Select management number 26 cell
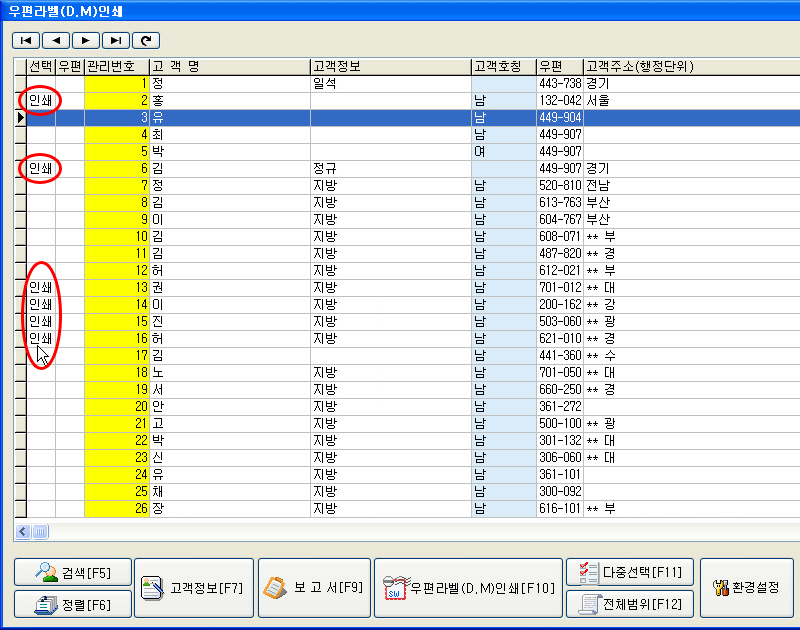Viewport: 800px width, 630px height. (x=117, y=509)
